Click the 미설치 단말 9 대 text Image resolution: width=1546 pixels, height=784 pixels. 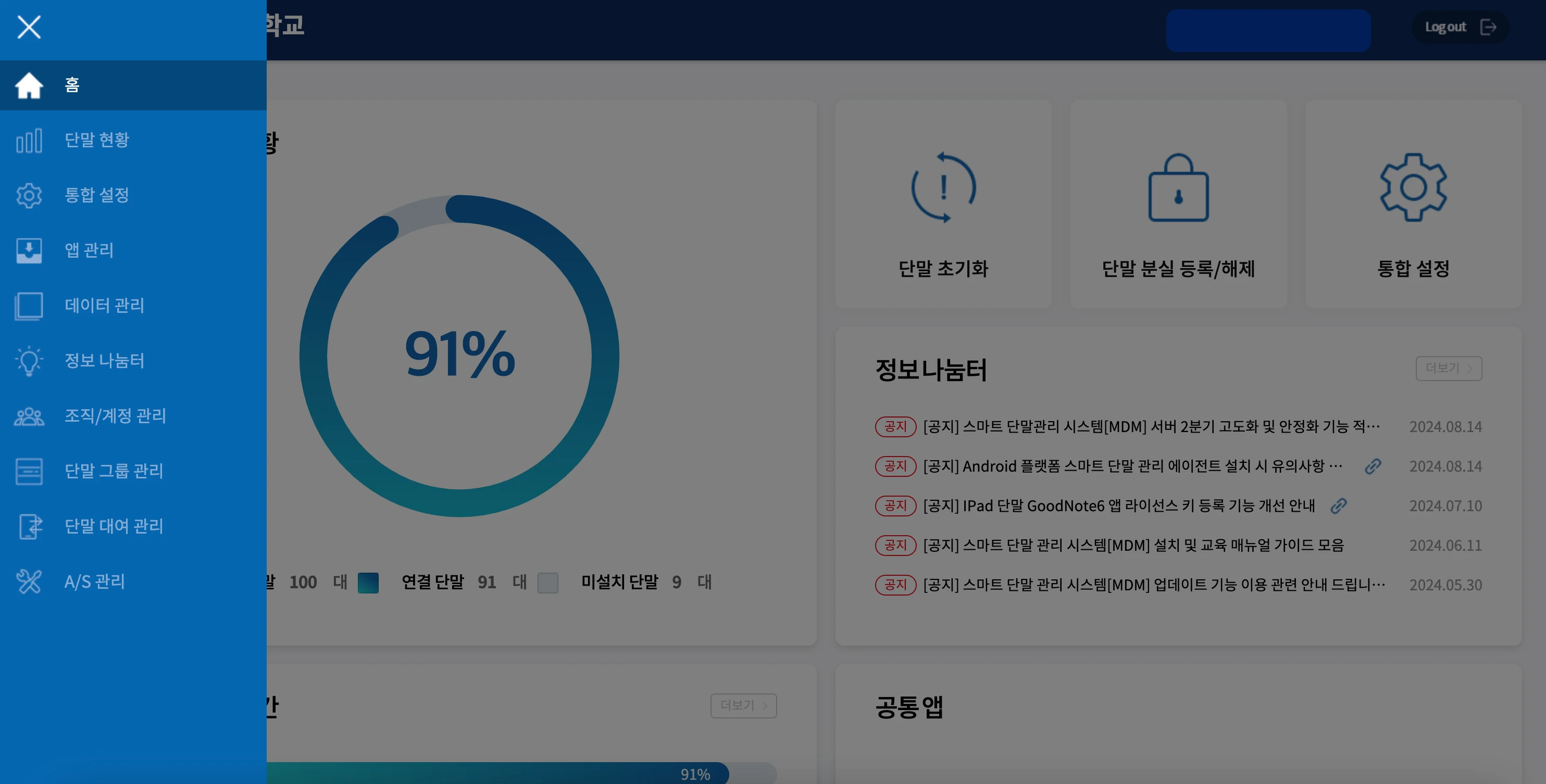[646, 582]
